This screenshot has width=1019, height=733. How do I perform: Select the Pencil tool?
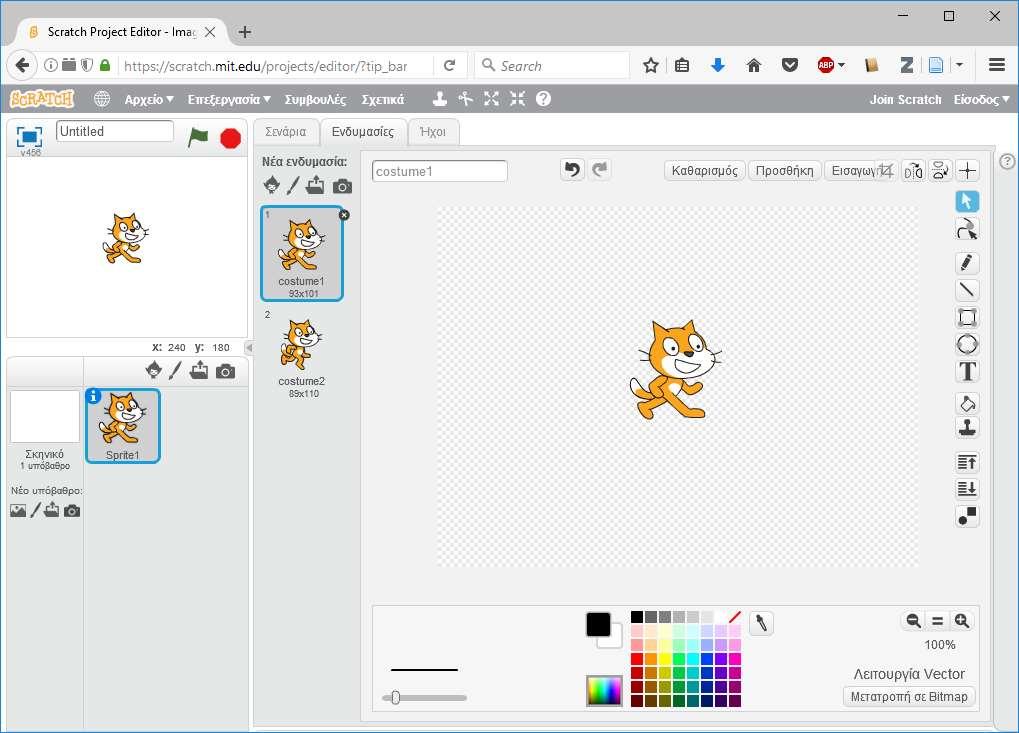pos(967,263)
